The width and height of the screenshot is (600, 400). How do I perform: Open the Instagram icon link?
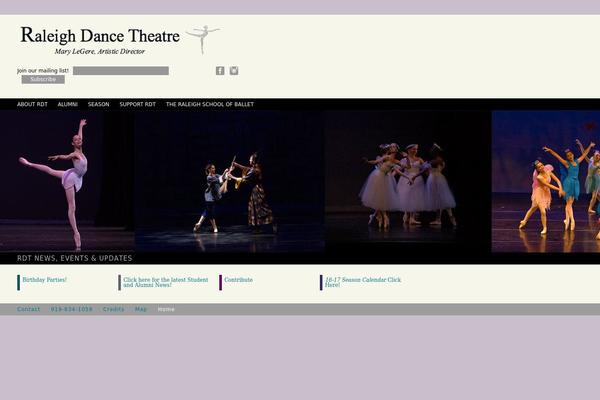[234, 70]
